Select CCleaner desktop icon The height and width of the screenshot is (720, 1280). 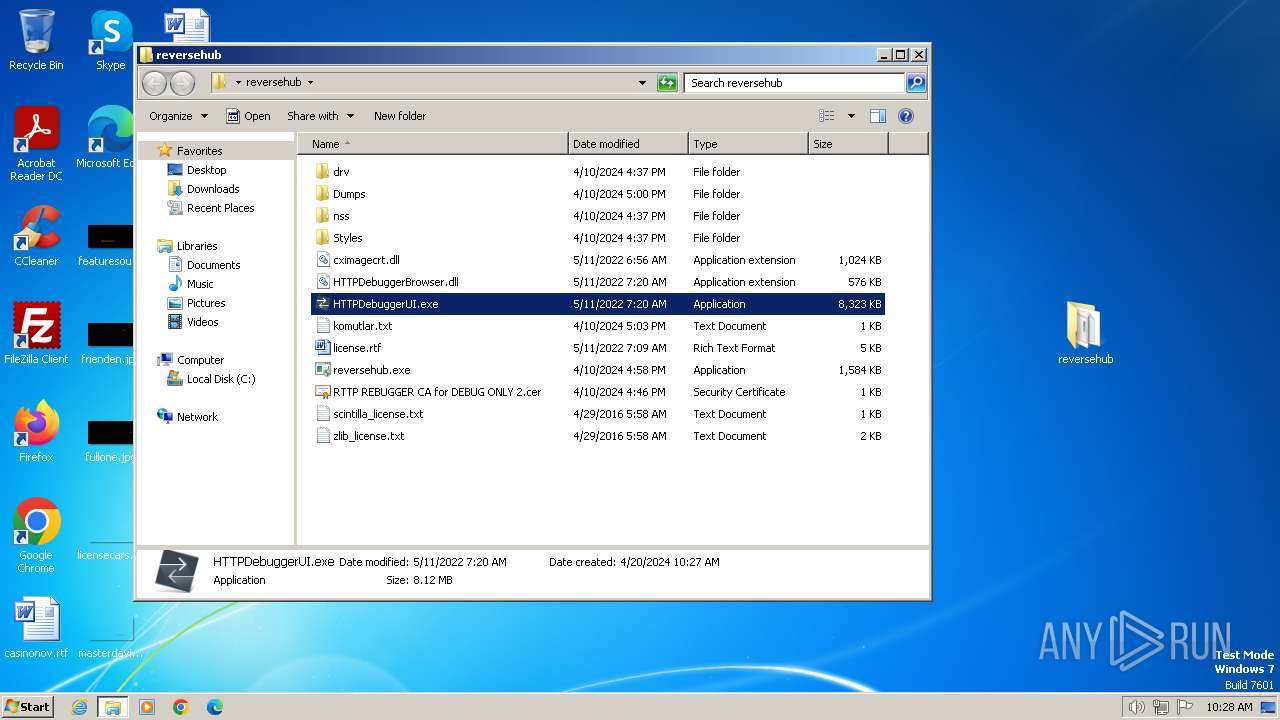click(x=36, y=236)
